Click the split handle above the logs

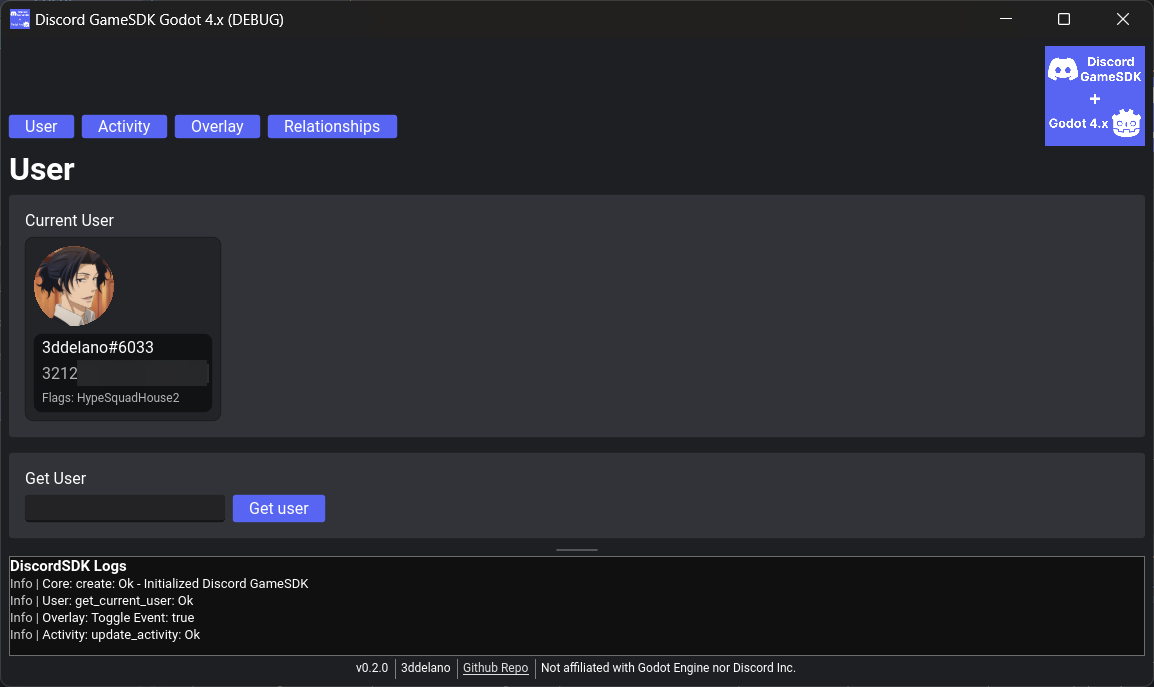point(577,549)
